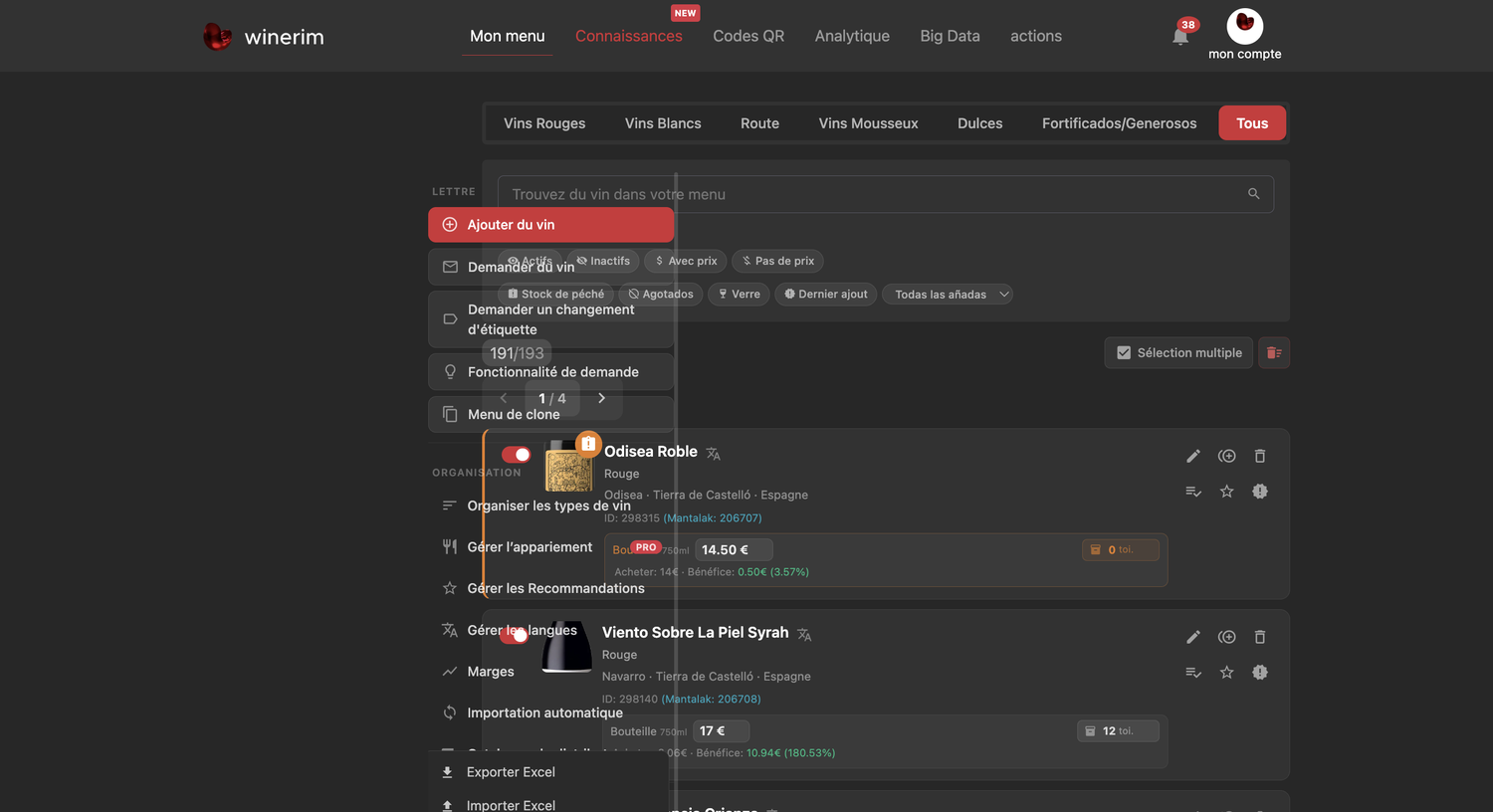Screen dimensions: 1493x812
Task: Edit Viento Sobre La Piel Syrah with the pencil
Action: (x=1193, y=637)
